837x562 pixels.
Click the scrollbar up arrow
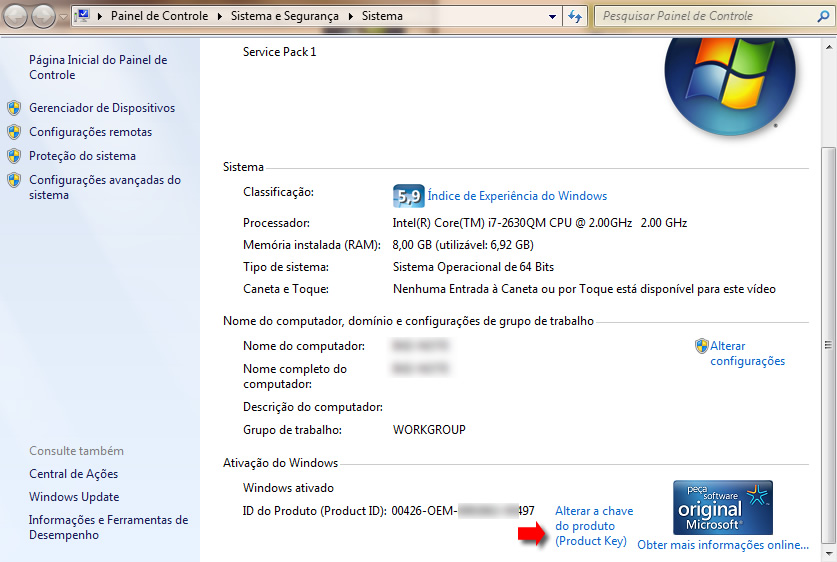[x=828, y=48]
